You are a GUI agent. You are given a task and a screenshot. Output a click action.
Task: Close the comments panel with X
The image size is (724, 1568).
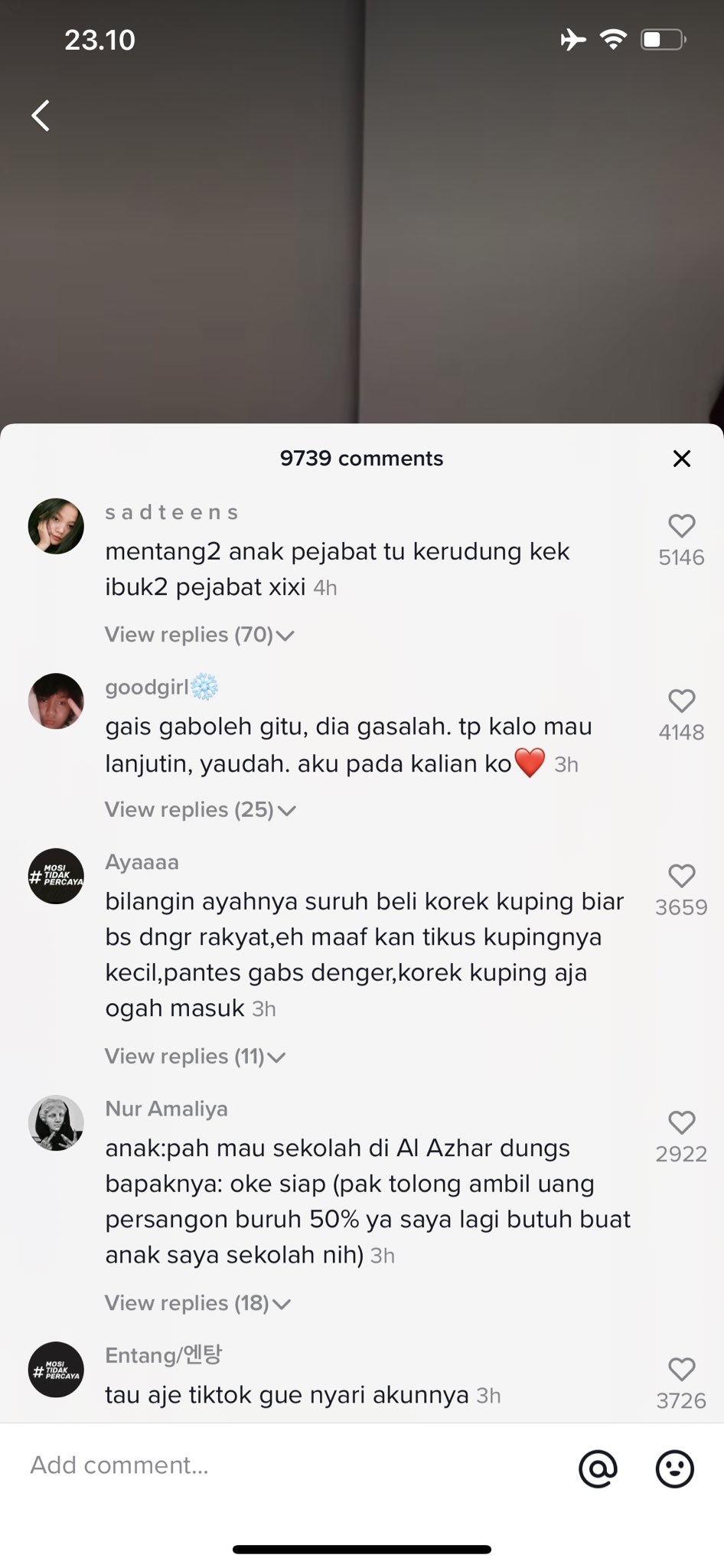coord(681,459)
